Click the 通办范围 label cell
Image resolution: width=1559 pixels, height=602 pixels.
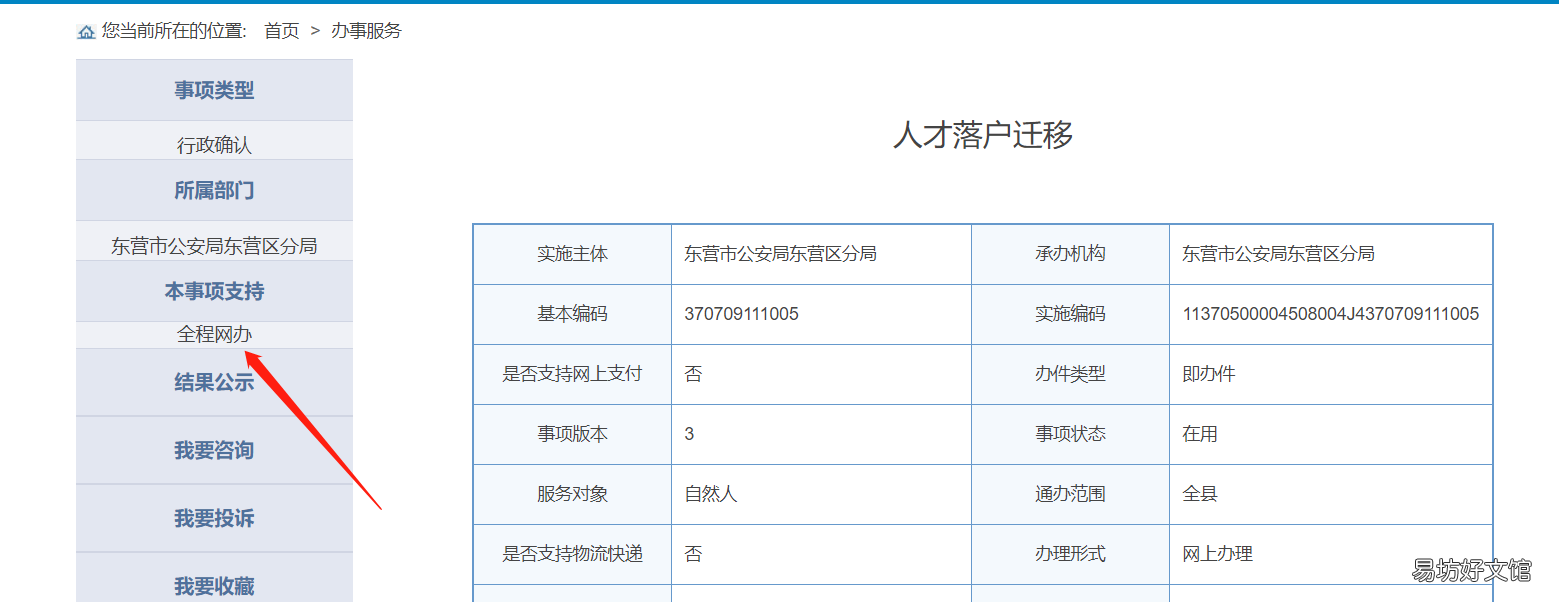coord(1070,494)
